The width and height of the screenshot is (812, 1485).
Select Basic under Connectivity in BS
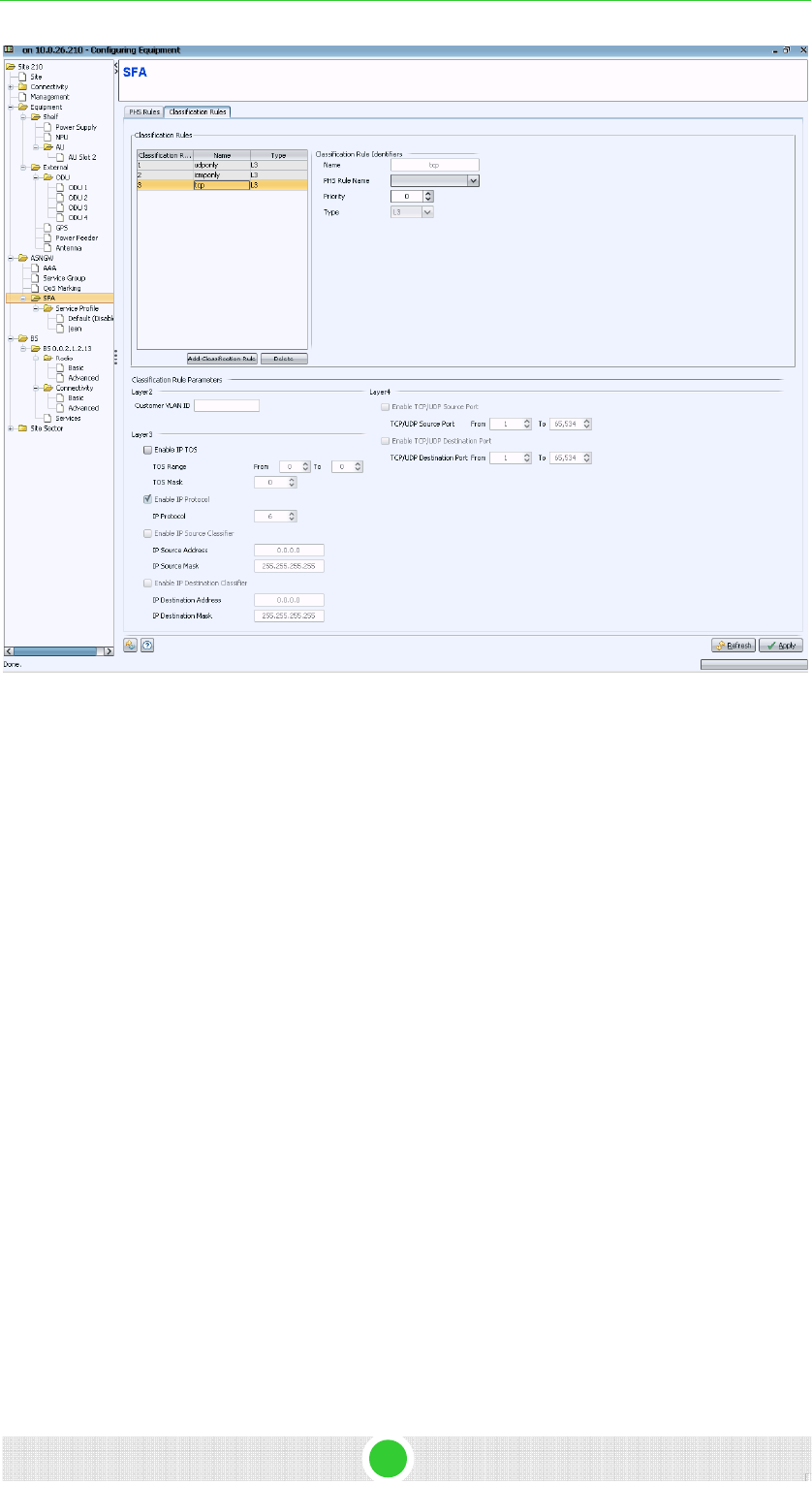tap(71, 398)
